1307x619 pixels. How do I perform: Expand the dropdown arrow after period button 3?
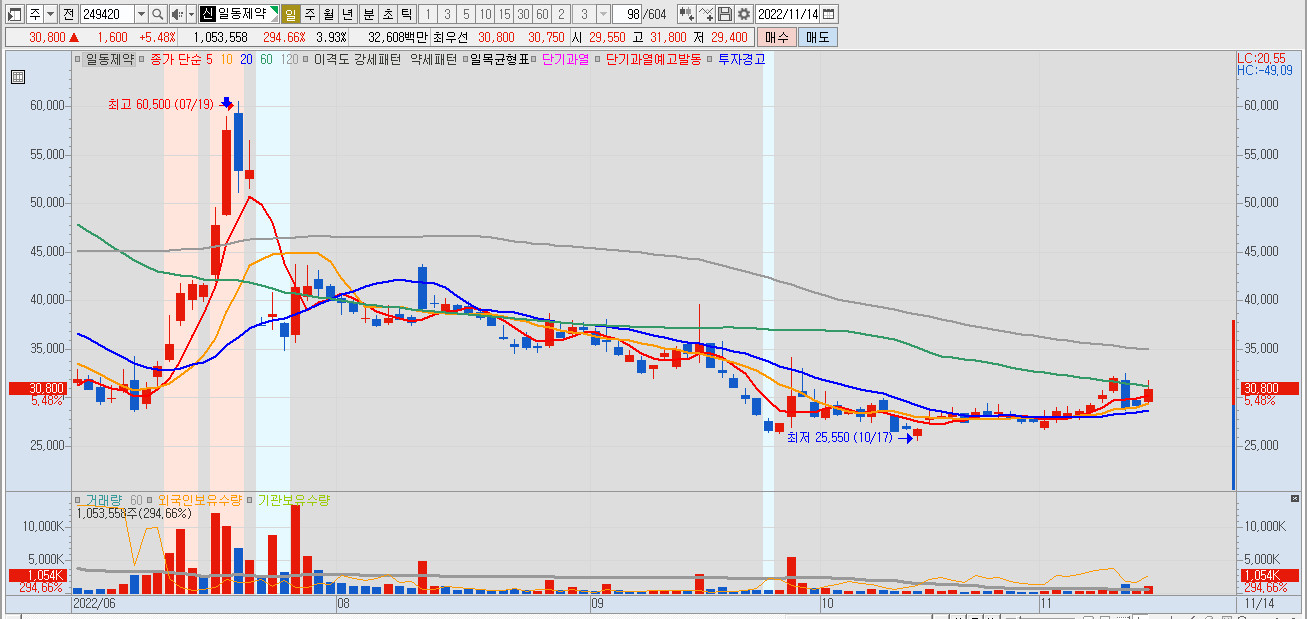click(x=603, y=14)
